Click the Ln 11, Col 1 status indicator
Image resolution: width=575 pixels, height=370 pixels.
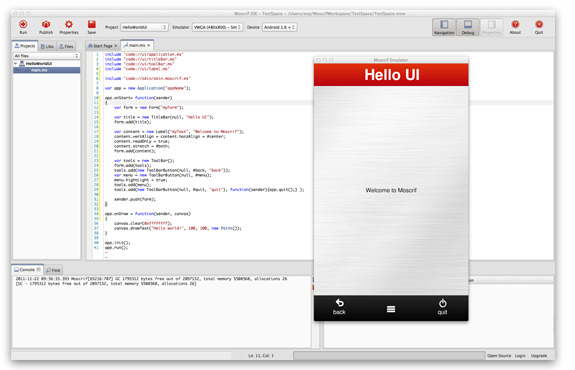(x=261, y=356)
